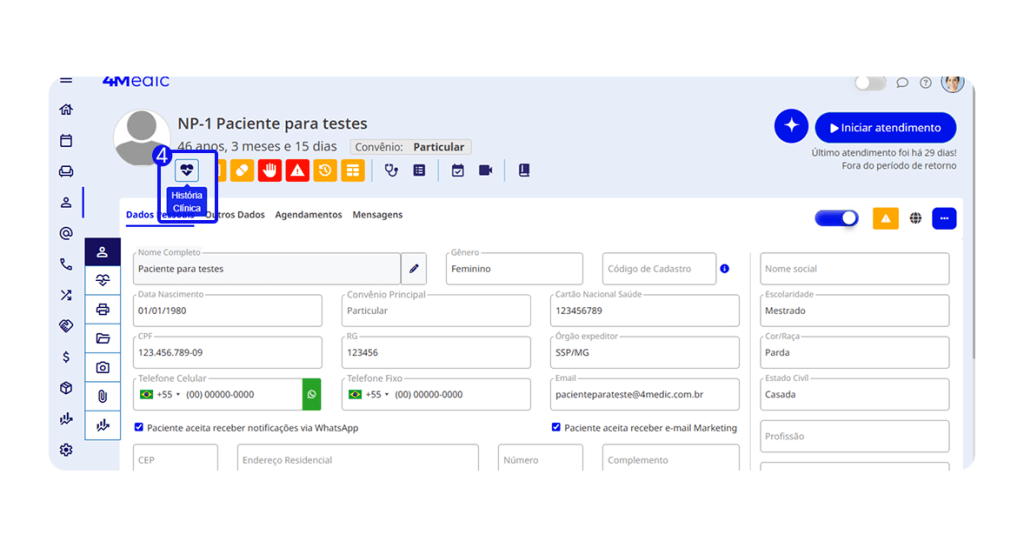Viewport: 1024px width, 548px height.
Task: Switch to the Mensagens tab
Action: click(377, 215)
